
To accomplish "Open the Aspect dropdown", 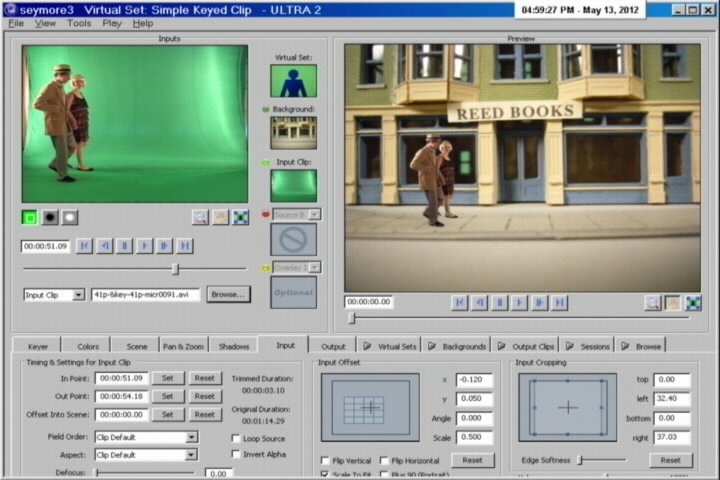I will click(191, 455).
